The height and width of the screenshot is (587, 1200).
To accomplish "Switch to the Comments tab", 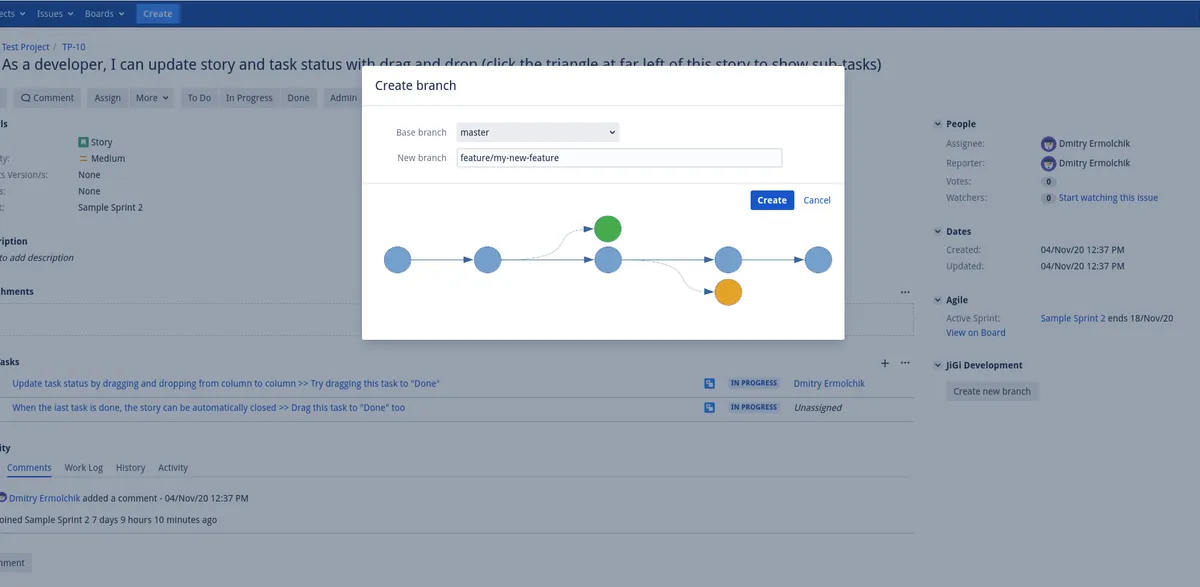I will tap(29, 468).
